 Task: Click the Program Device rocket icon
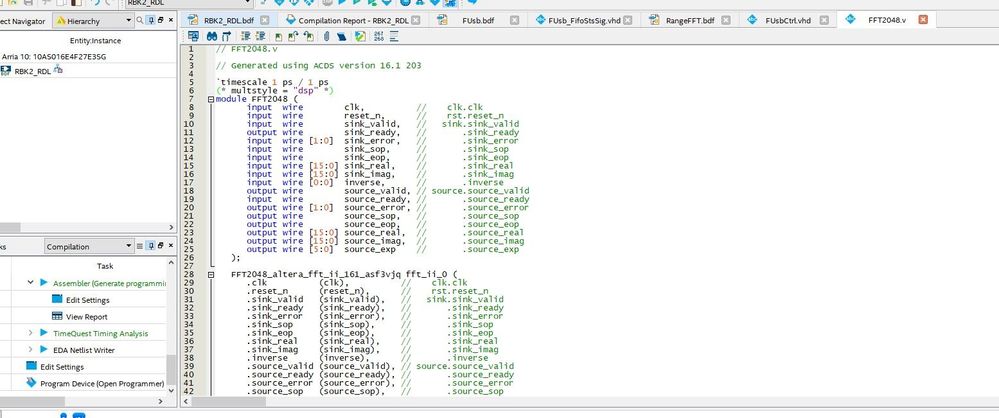29,383
